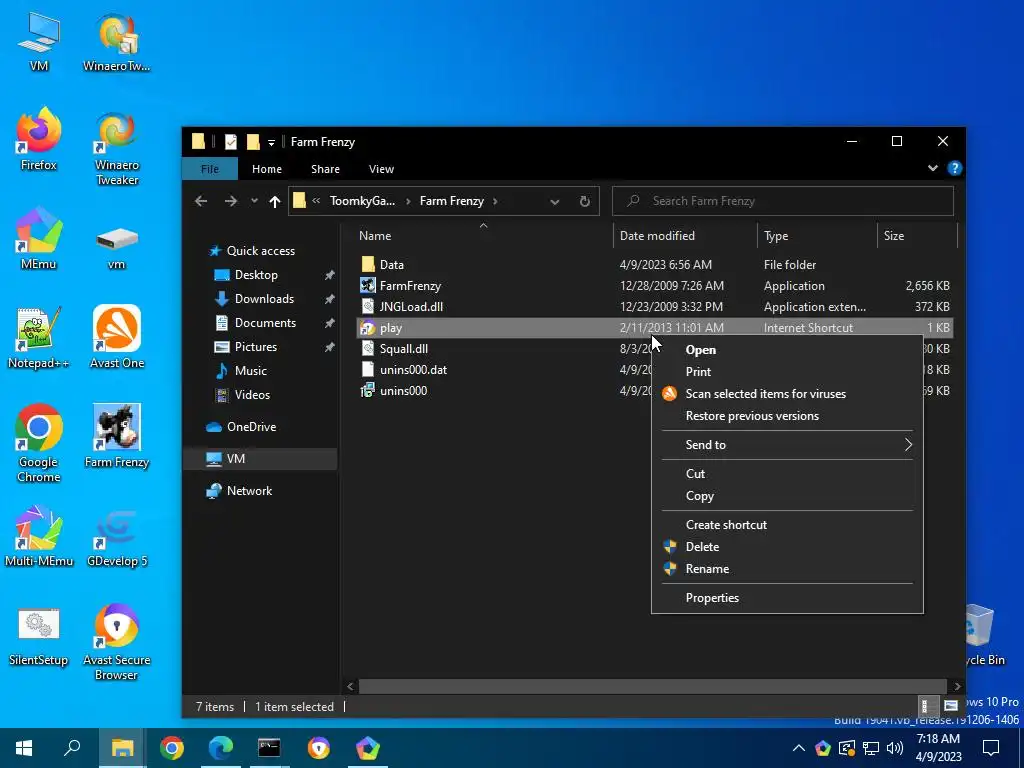Screen dimensions: 1024x768
Task: Open File Explorer from the taskbar
Action: (122, 748)
